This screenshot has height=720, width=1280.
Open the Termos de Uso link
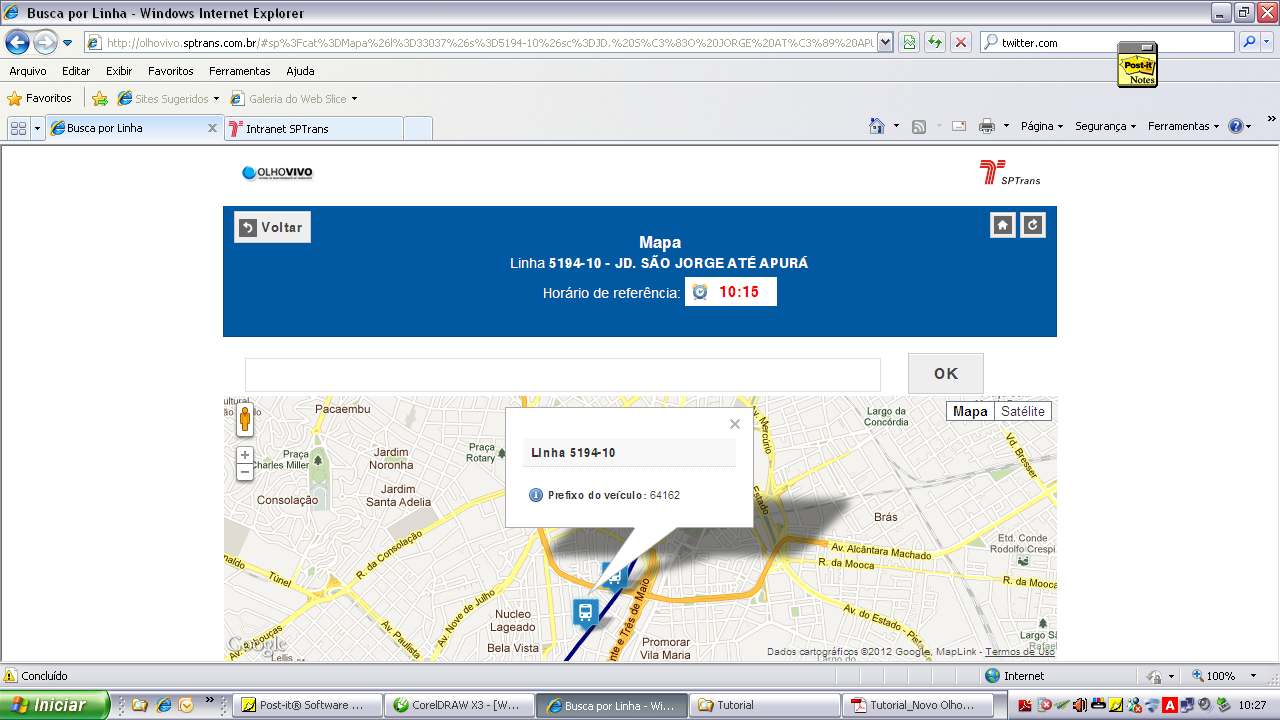pyautogui.click(x=1020, y=652)
